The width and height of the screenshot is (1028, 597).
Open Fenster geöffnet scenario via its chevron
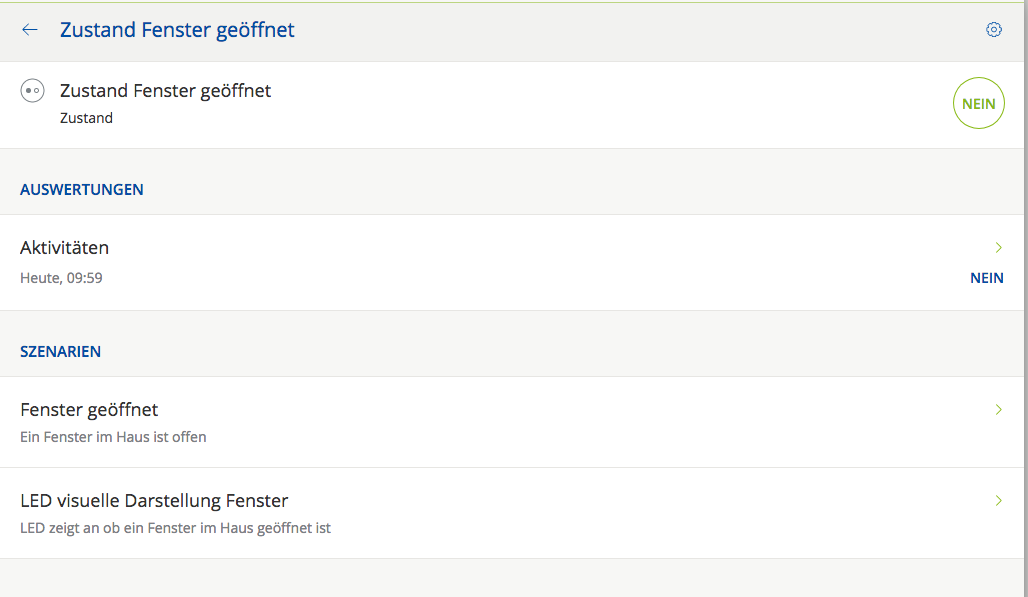(x=998, y=409)
